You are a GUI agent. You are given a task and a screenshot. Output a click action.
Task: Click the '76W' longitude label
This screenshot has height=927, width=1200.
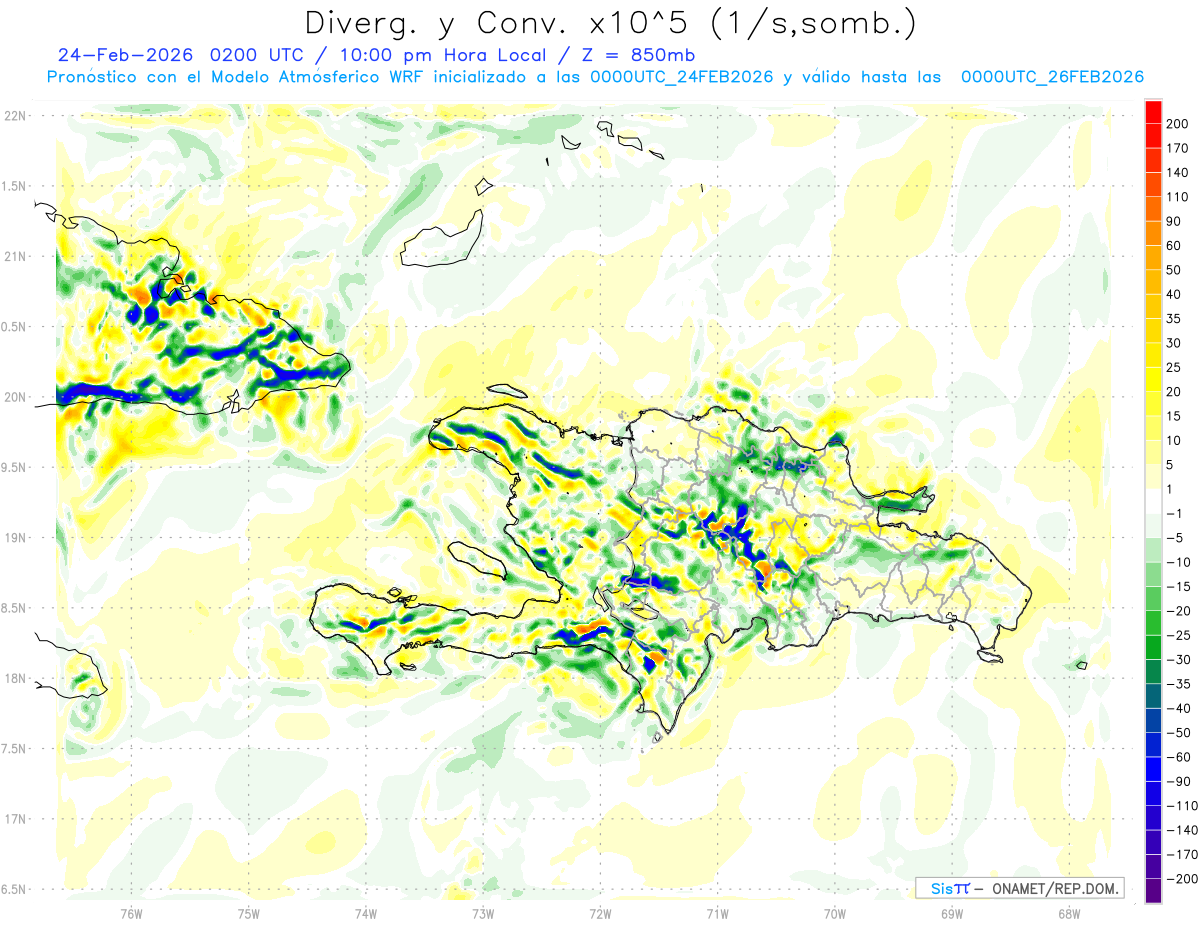click(131, 913)
